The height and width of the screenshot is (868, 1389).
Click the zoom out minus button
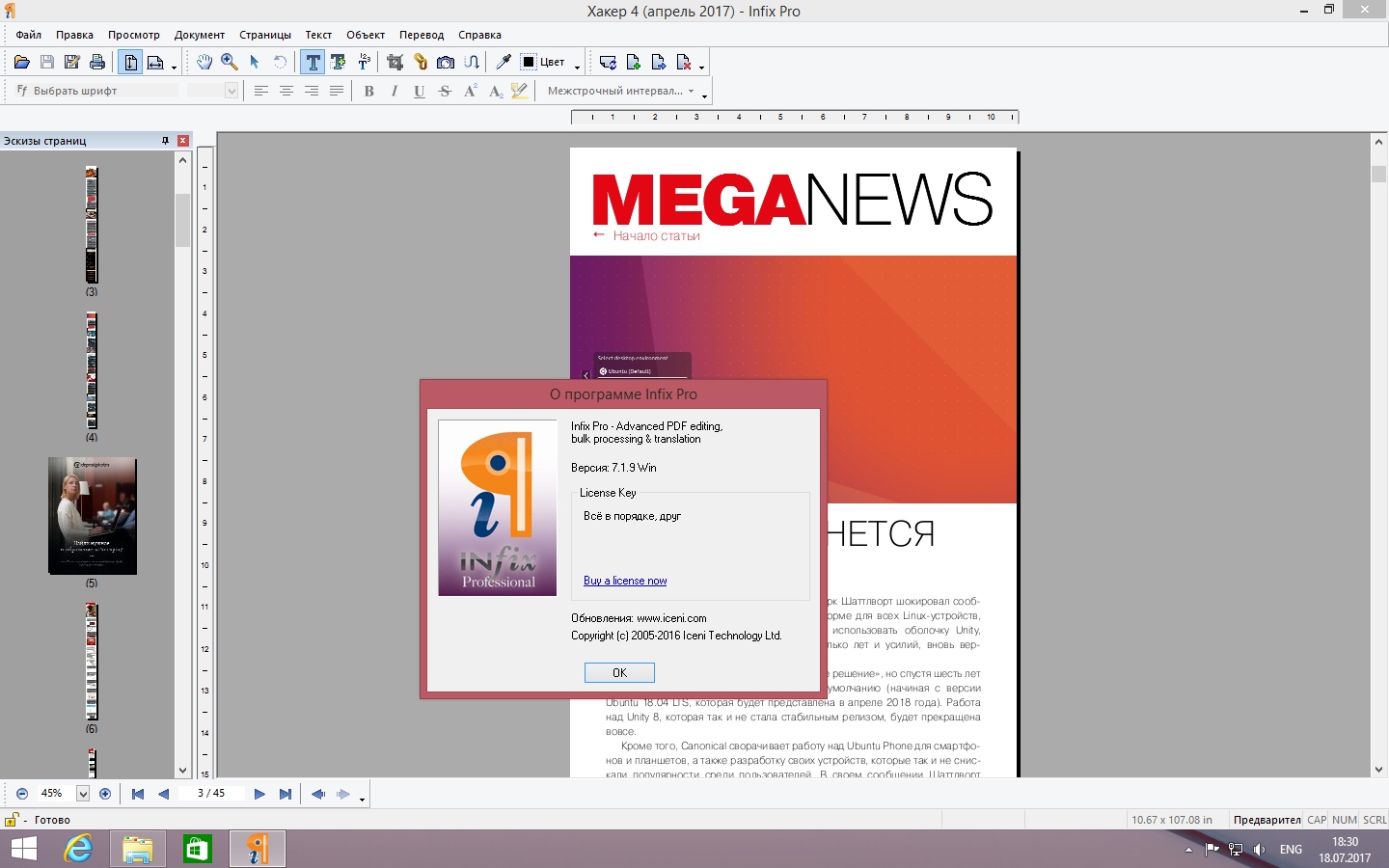click(x=22, y=794)
